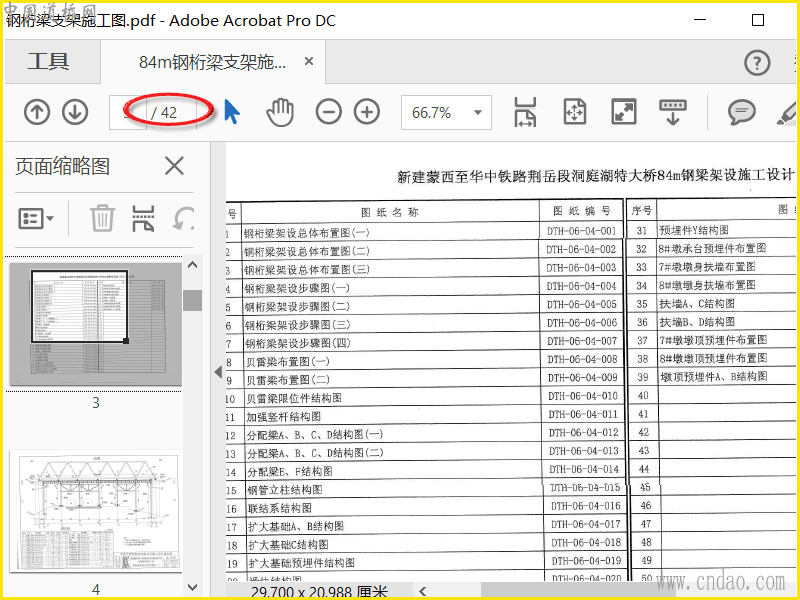The height and width of the screenshot is (600, 800).
Task: Collapse the navigation pane with left triangle
Action: [218, 372]
